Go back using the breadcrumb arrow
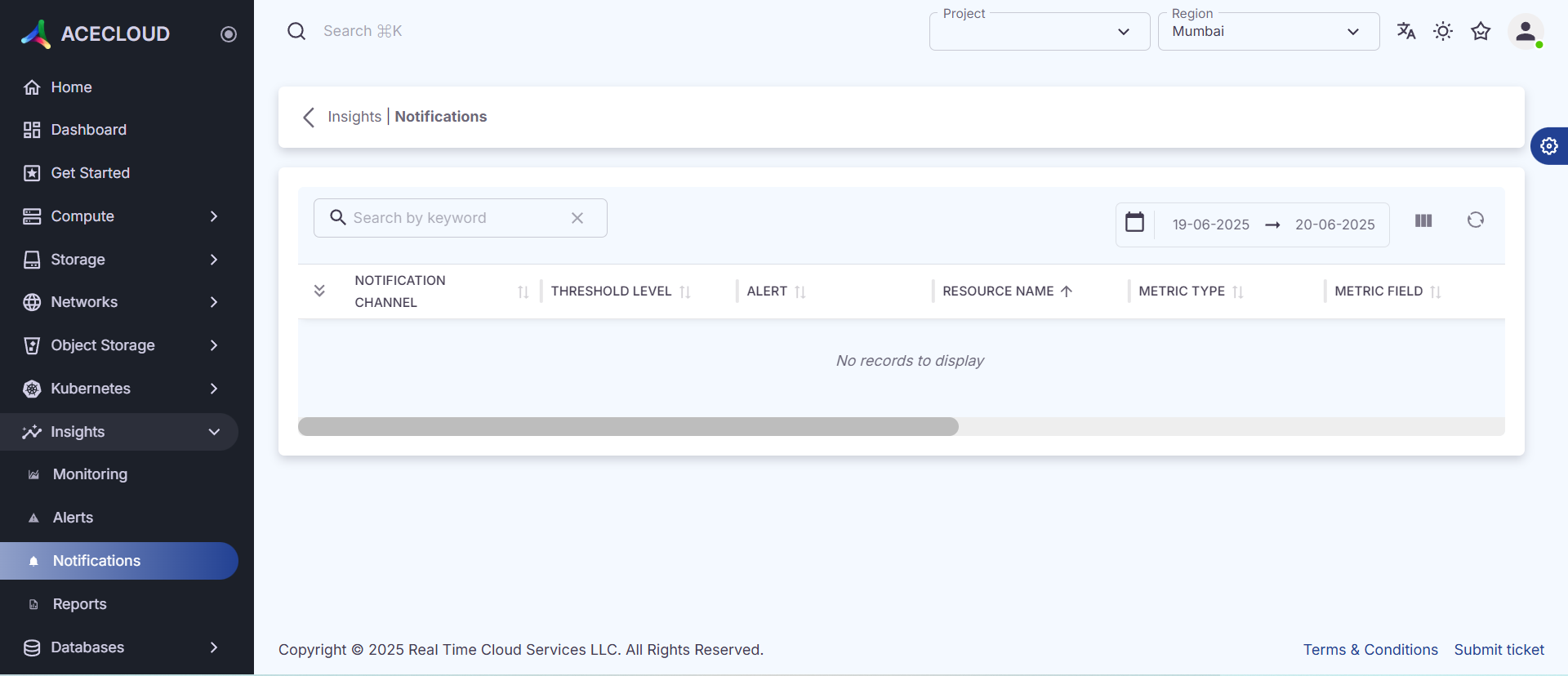 tap(309, 118)
